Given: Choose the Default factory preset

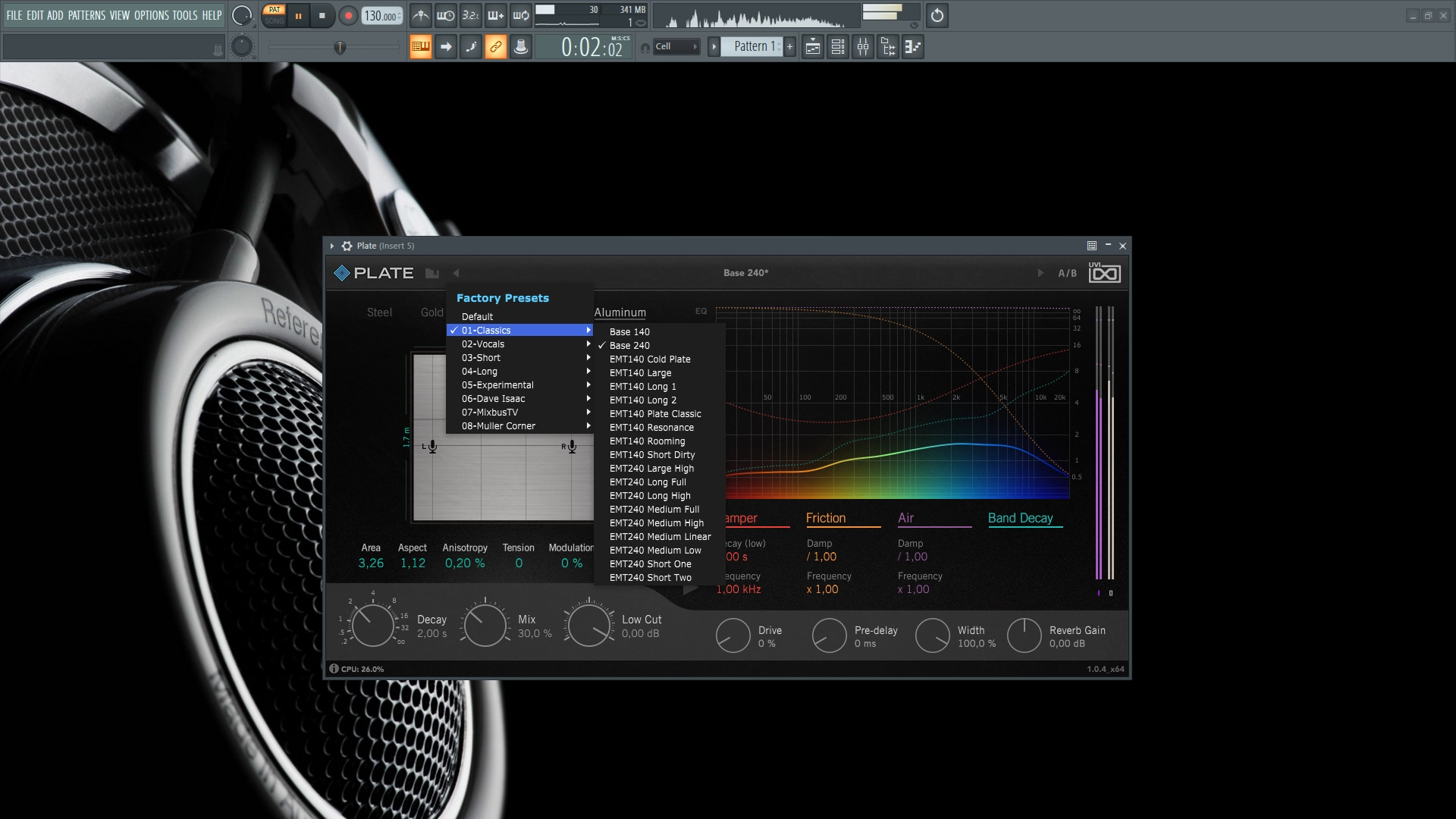Looking at the screenshot, I should (x=520, y=317).
